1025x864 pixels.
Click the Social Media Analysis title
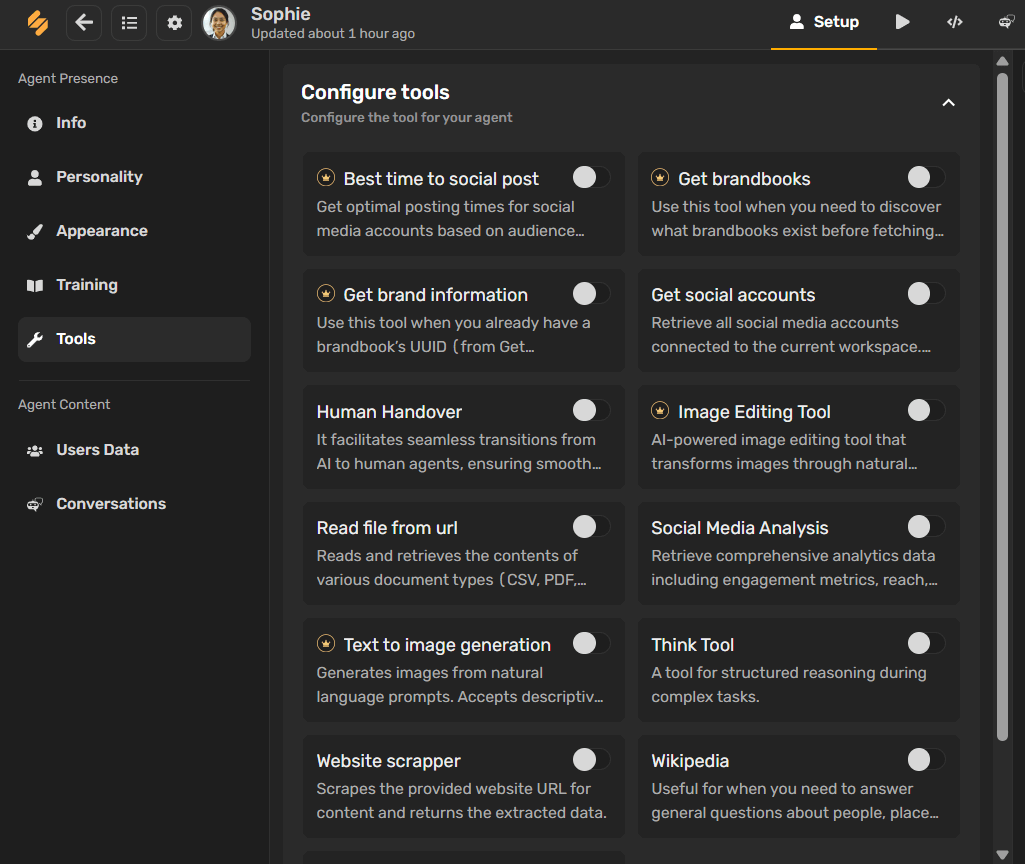click(739, 528)
